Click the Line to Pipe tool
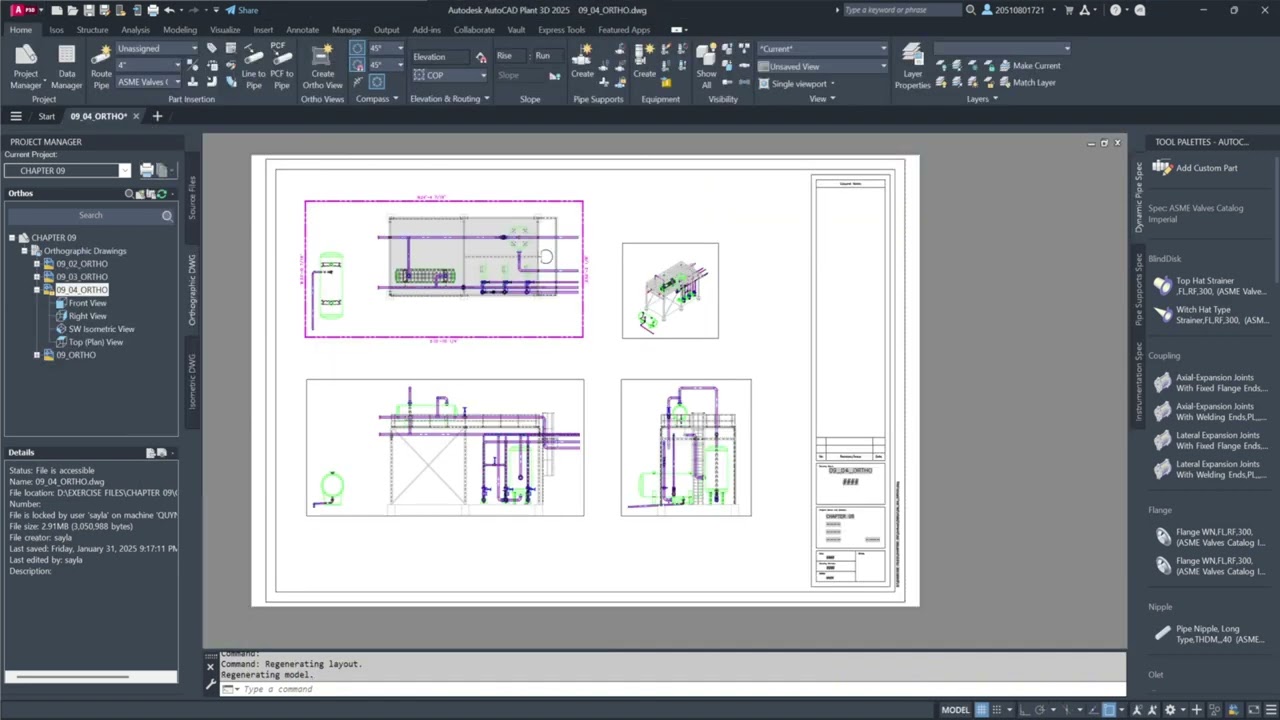1280x720 pixels. 253,66
